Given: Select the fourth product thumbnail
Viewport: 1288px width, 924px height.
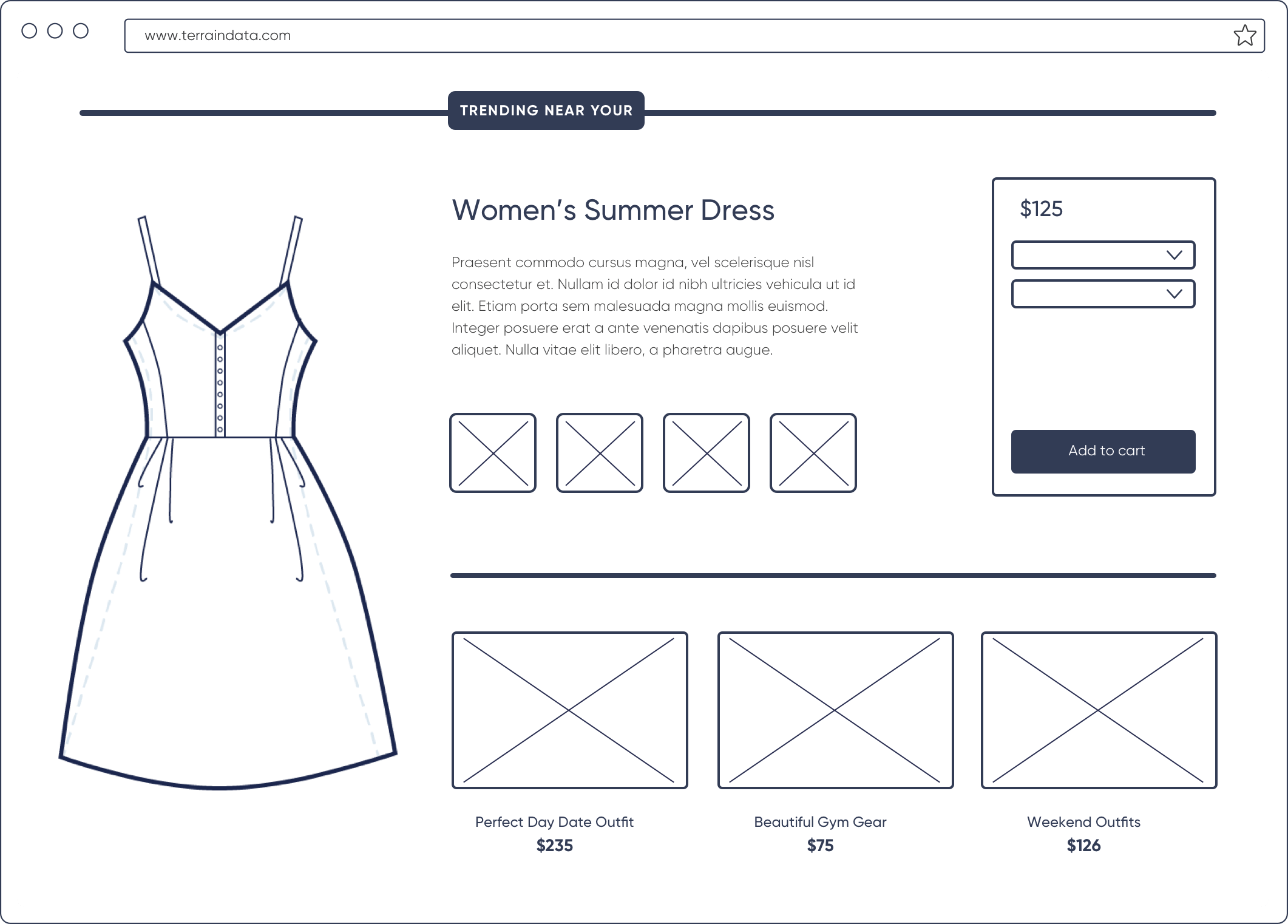Looking at the screenshot, I should (813, 453).
